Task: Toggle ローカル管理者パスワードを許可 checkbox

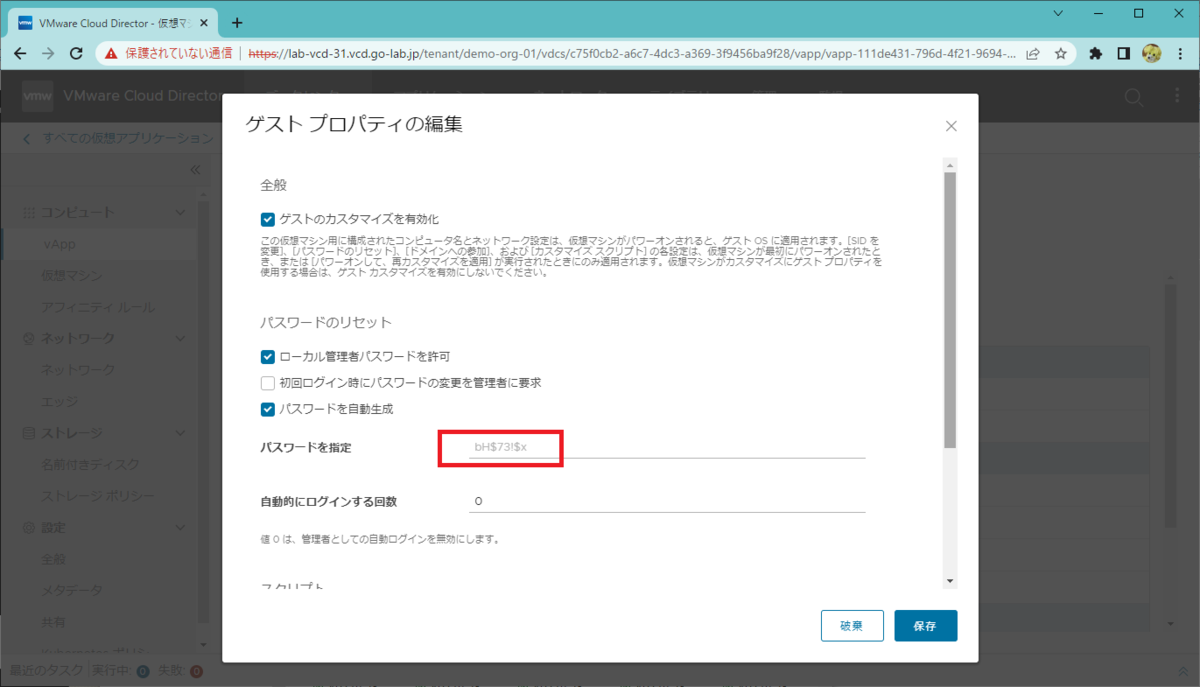Action: coord(267,356)
